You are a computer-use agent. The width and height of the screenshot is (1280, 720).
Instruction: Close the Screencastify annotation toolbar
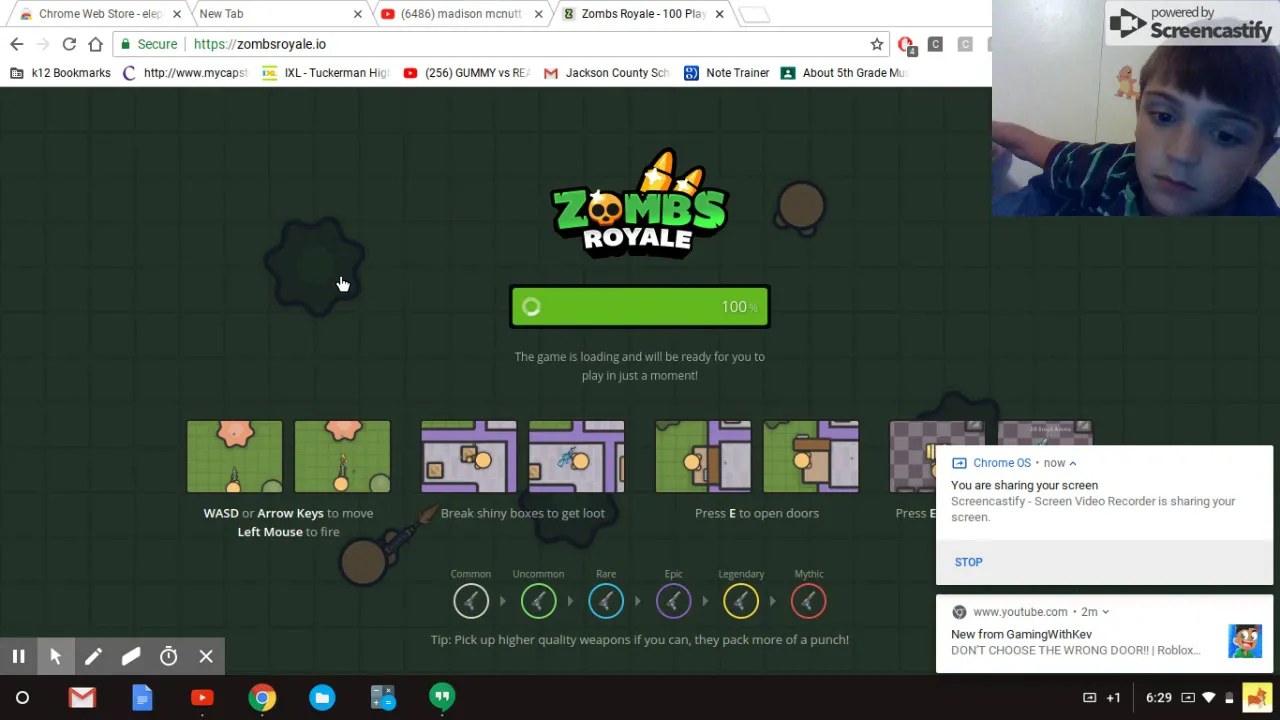206,657
